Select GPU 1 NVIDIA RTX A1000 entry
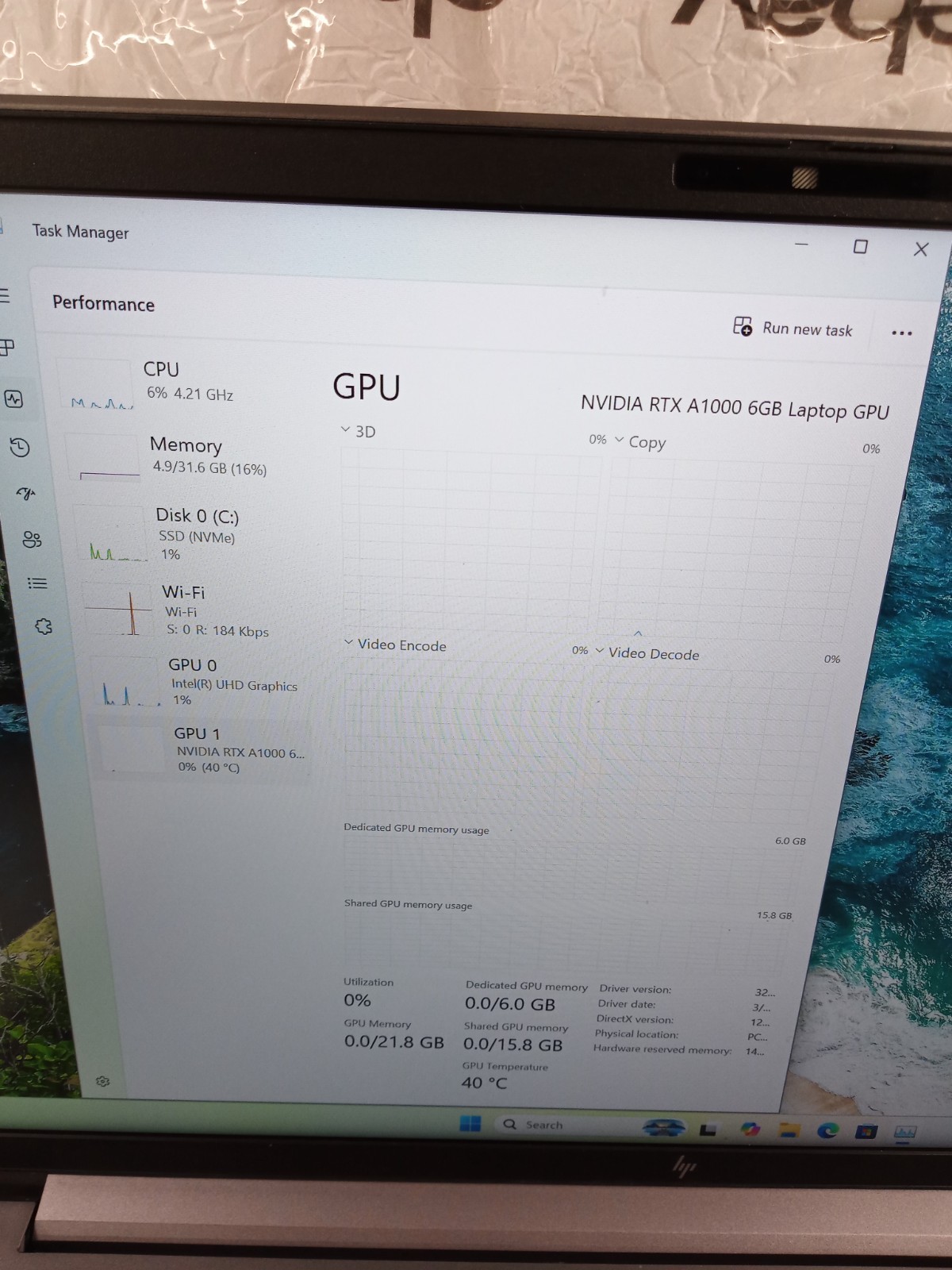The image size is (952, 1270). click(202, 749)
